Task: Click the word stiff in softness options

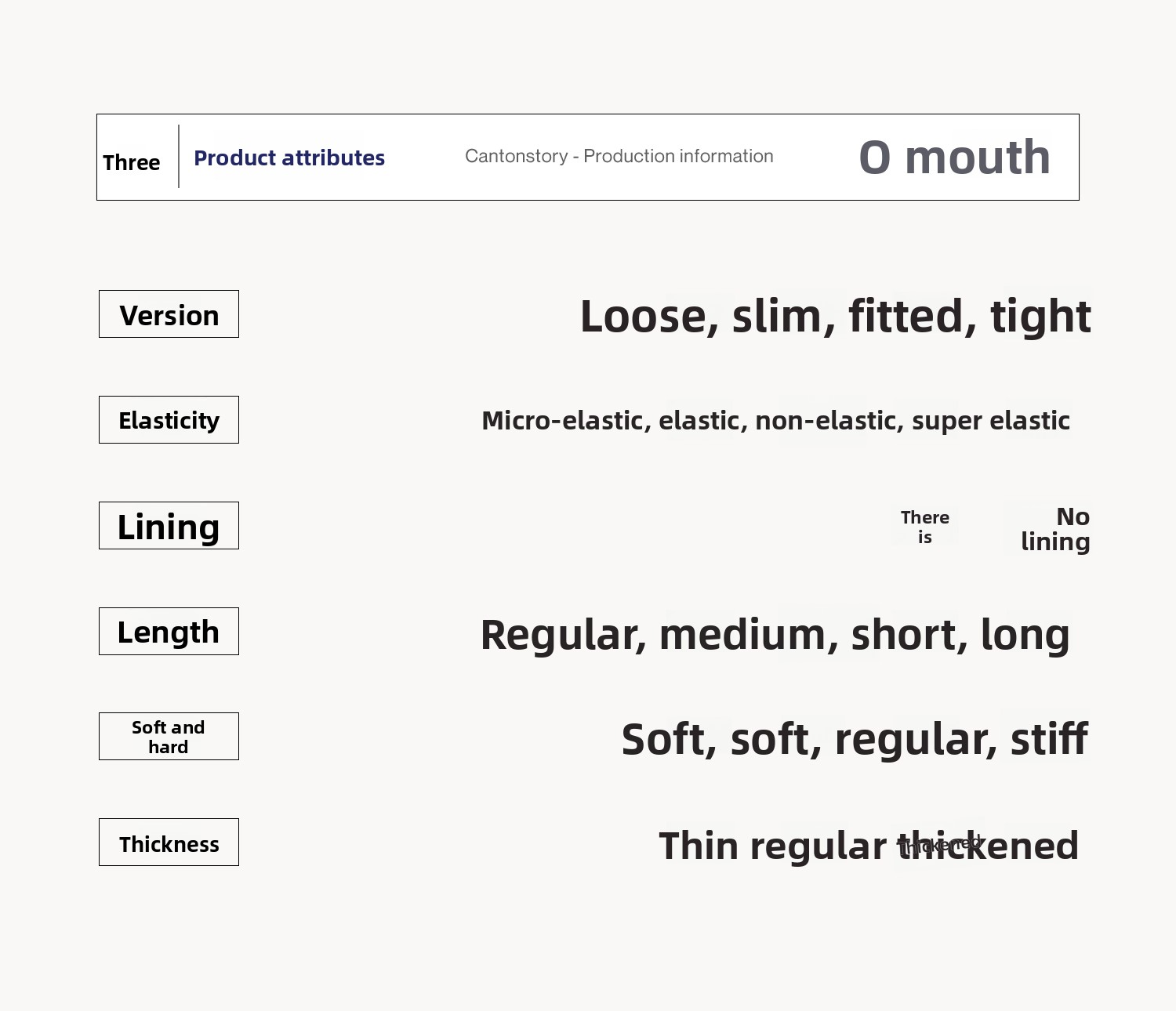Action: 1049,739
